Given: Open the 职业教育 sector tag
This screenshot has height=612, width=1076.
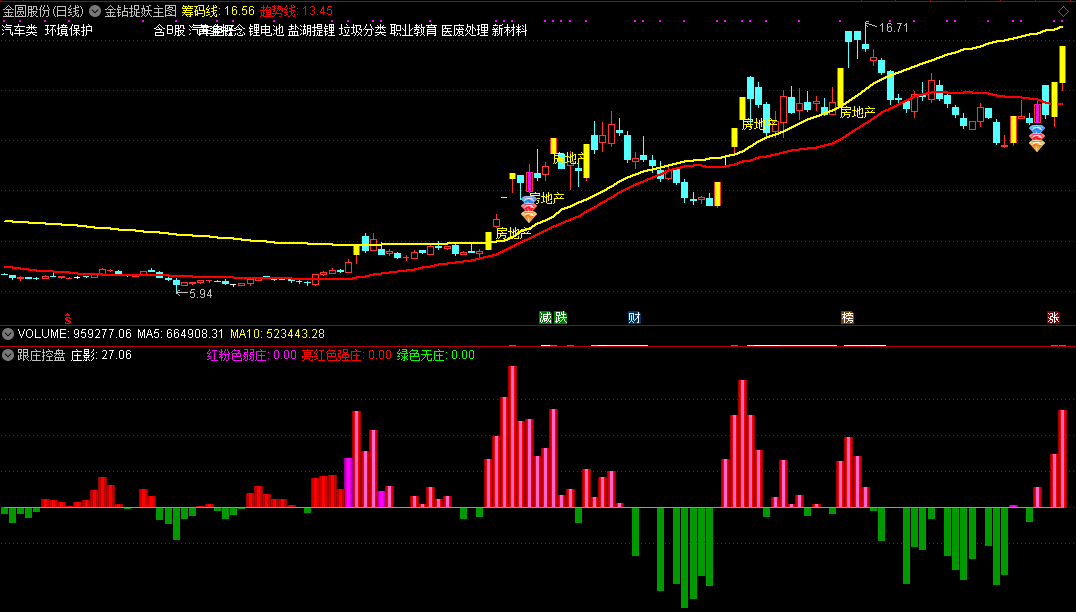Looking at the screenshot, I should [x=413, y=30].
